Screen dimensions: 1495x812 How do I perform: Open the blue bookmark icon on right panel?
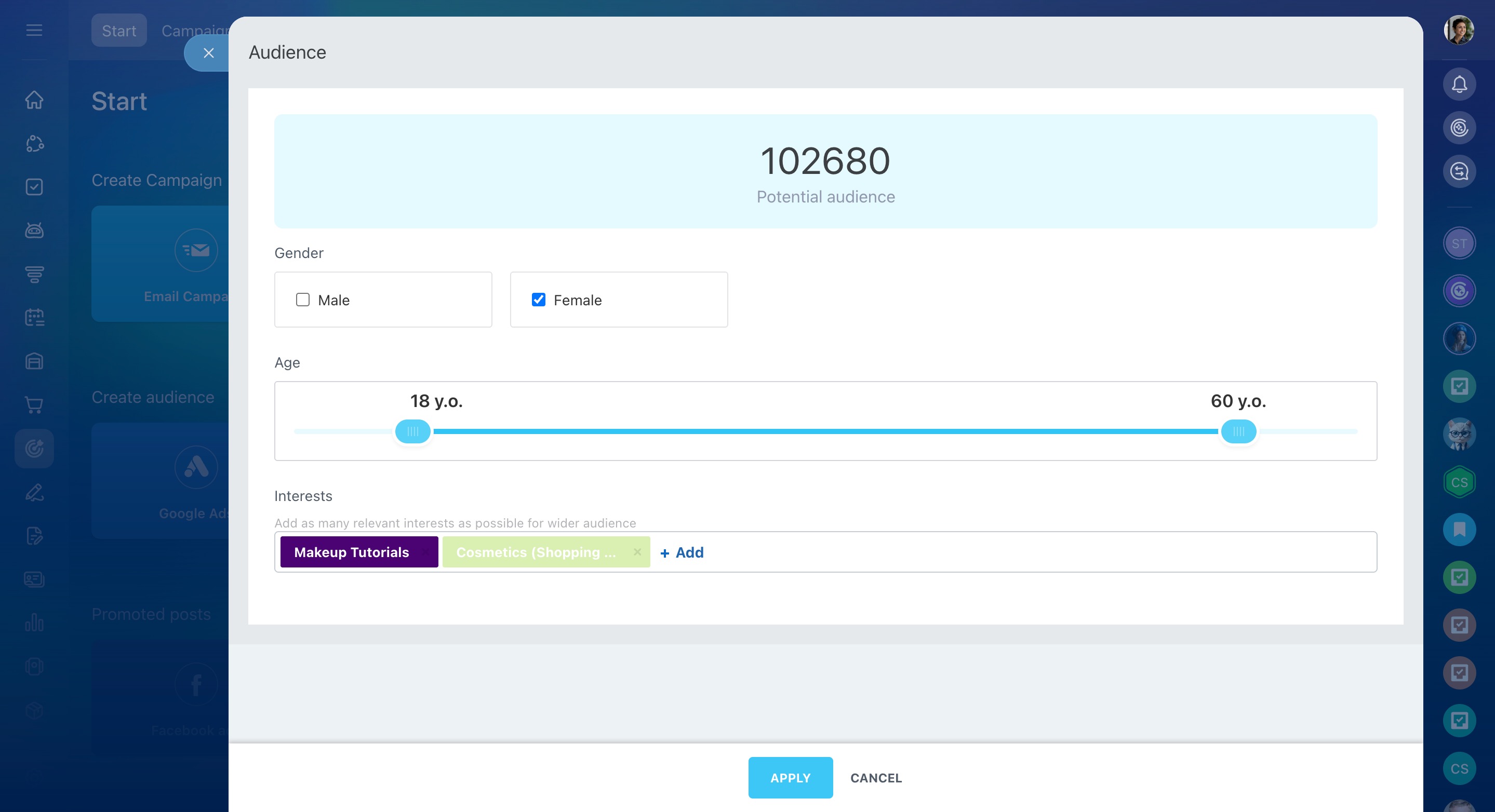point(1459,529)
